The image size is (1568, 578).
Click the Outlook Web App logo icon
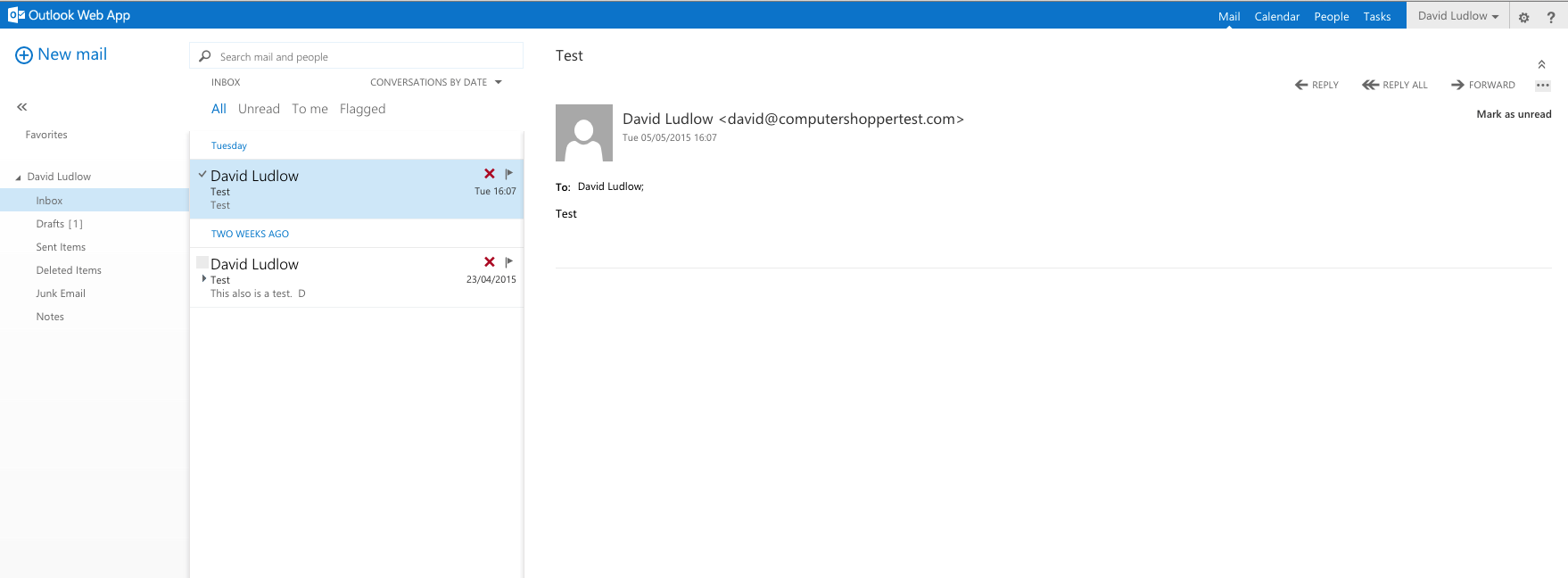[x=16, y=15]
